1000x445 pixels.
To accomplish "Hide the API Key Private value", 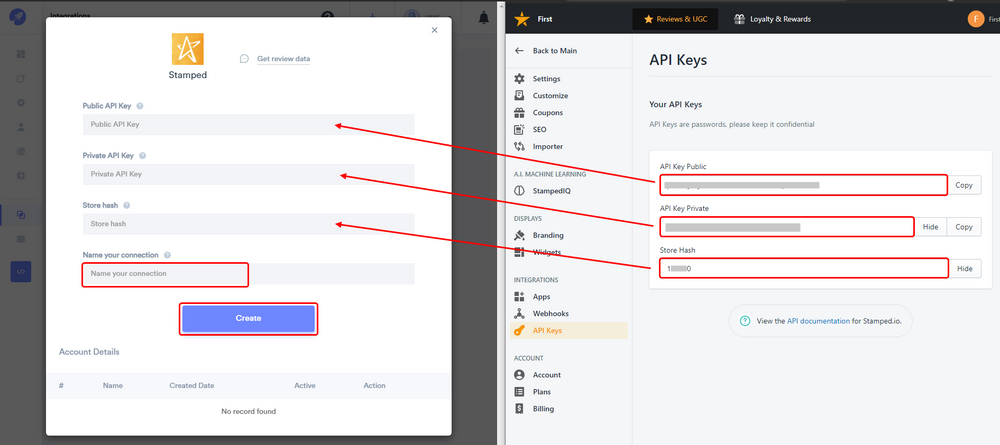I will pos(930,227).
